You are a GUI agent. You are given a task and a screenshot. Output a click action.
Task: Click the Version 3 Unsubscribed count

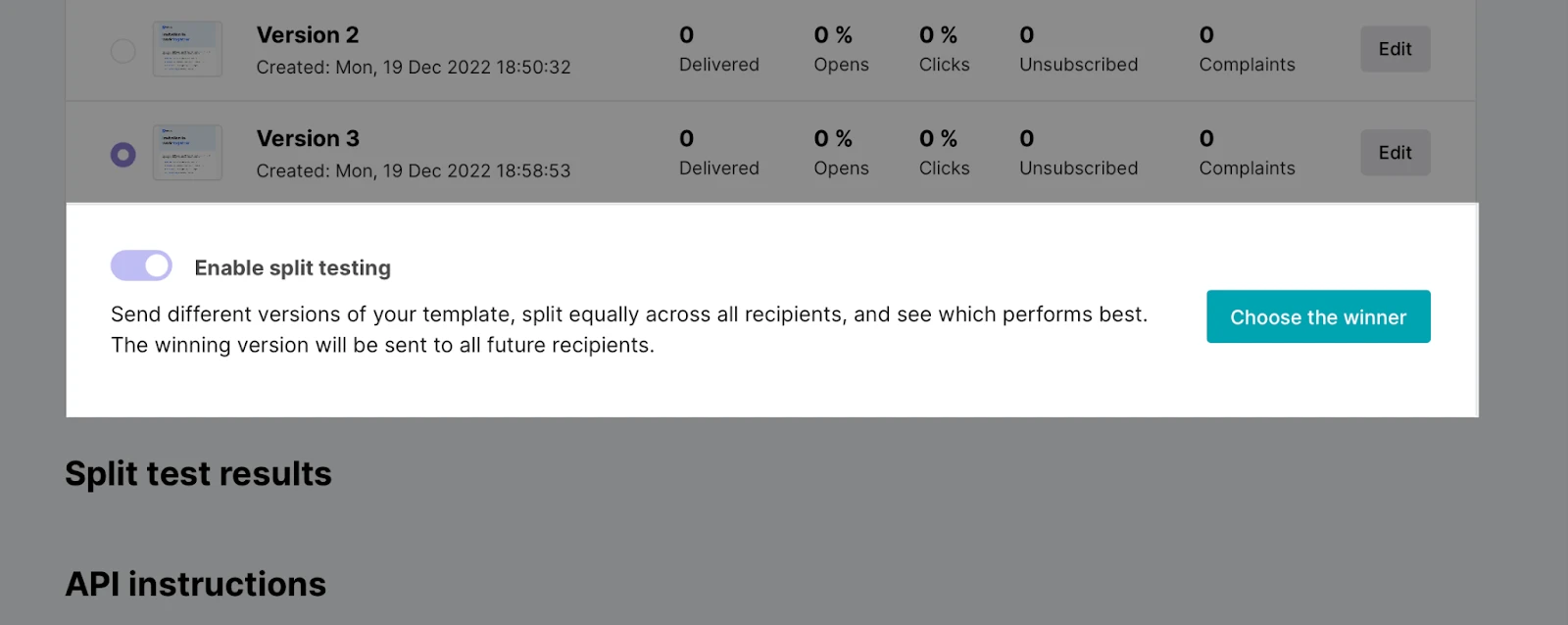pyautogui.click(x=1027, y=139)
